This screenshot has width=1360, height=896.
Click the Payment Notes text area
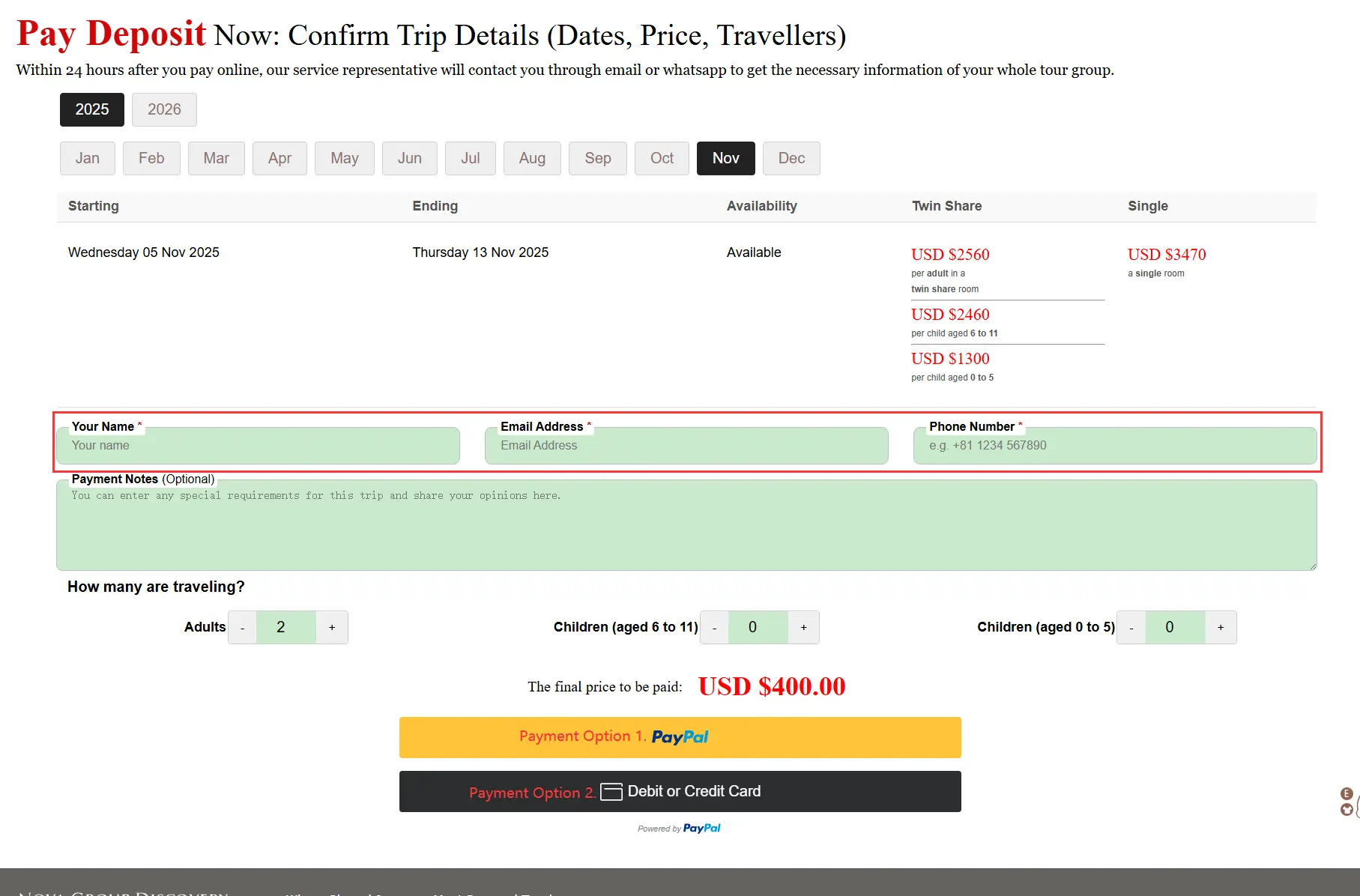click(686, 525)
